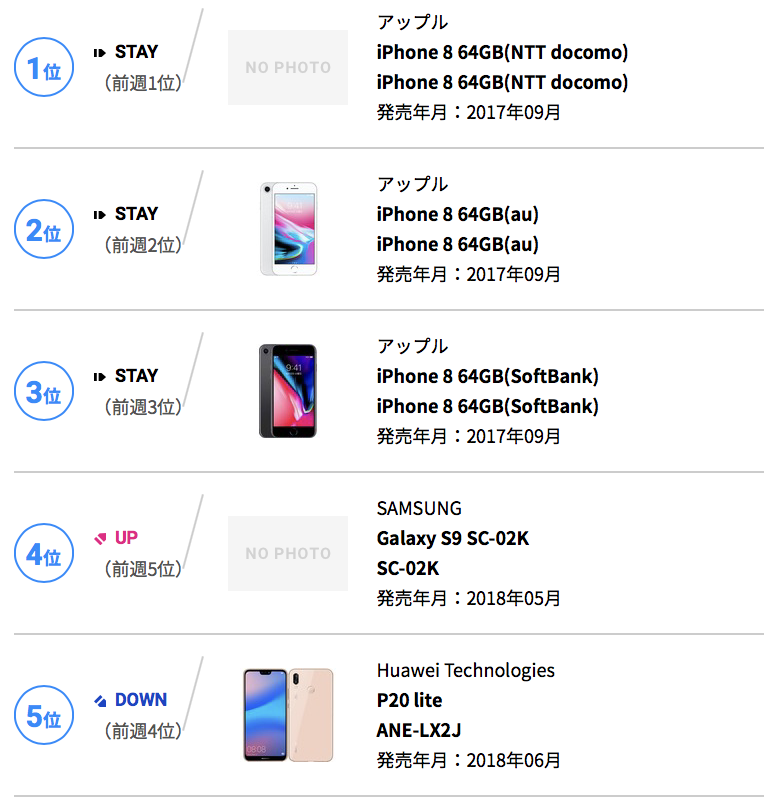774x797 pixels.
Task: Click the STAY arrow icon for rank 1
Action: [x=100, y=53]
